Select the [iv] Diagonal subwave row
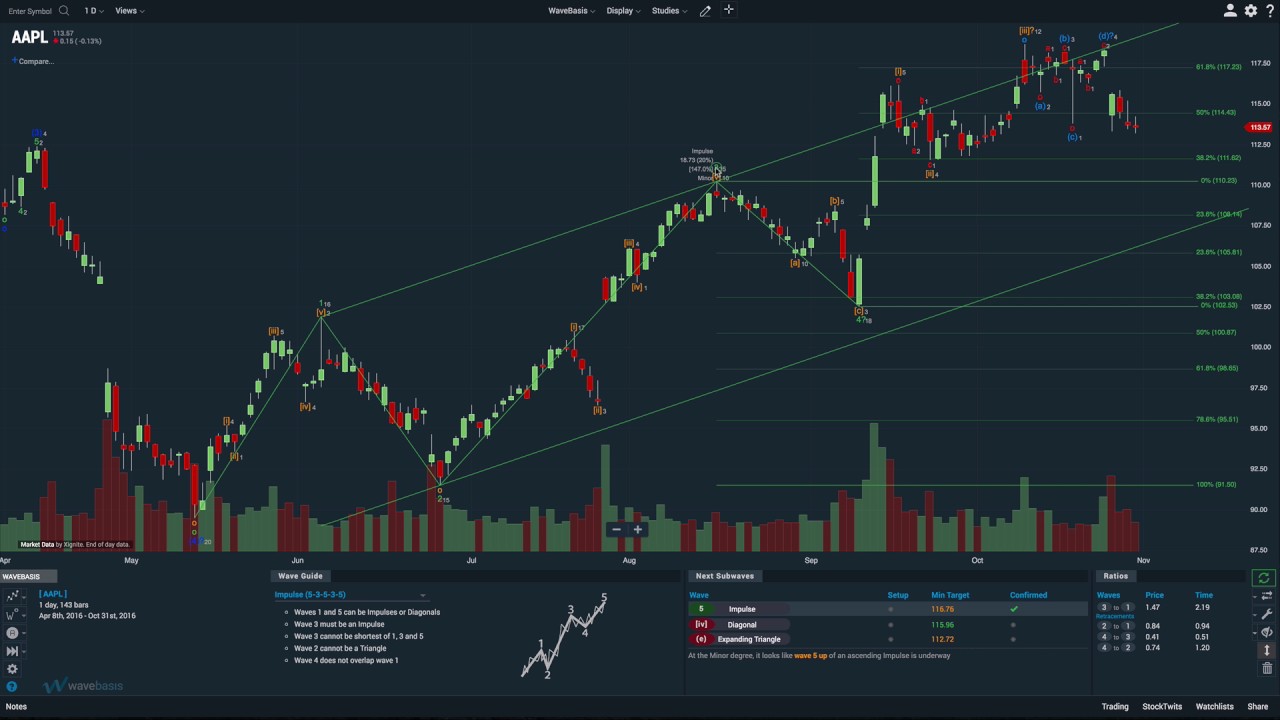The height and width of the screenshot is (720, 1280). 887,625
